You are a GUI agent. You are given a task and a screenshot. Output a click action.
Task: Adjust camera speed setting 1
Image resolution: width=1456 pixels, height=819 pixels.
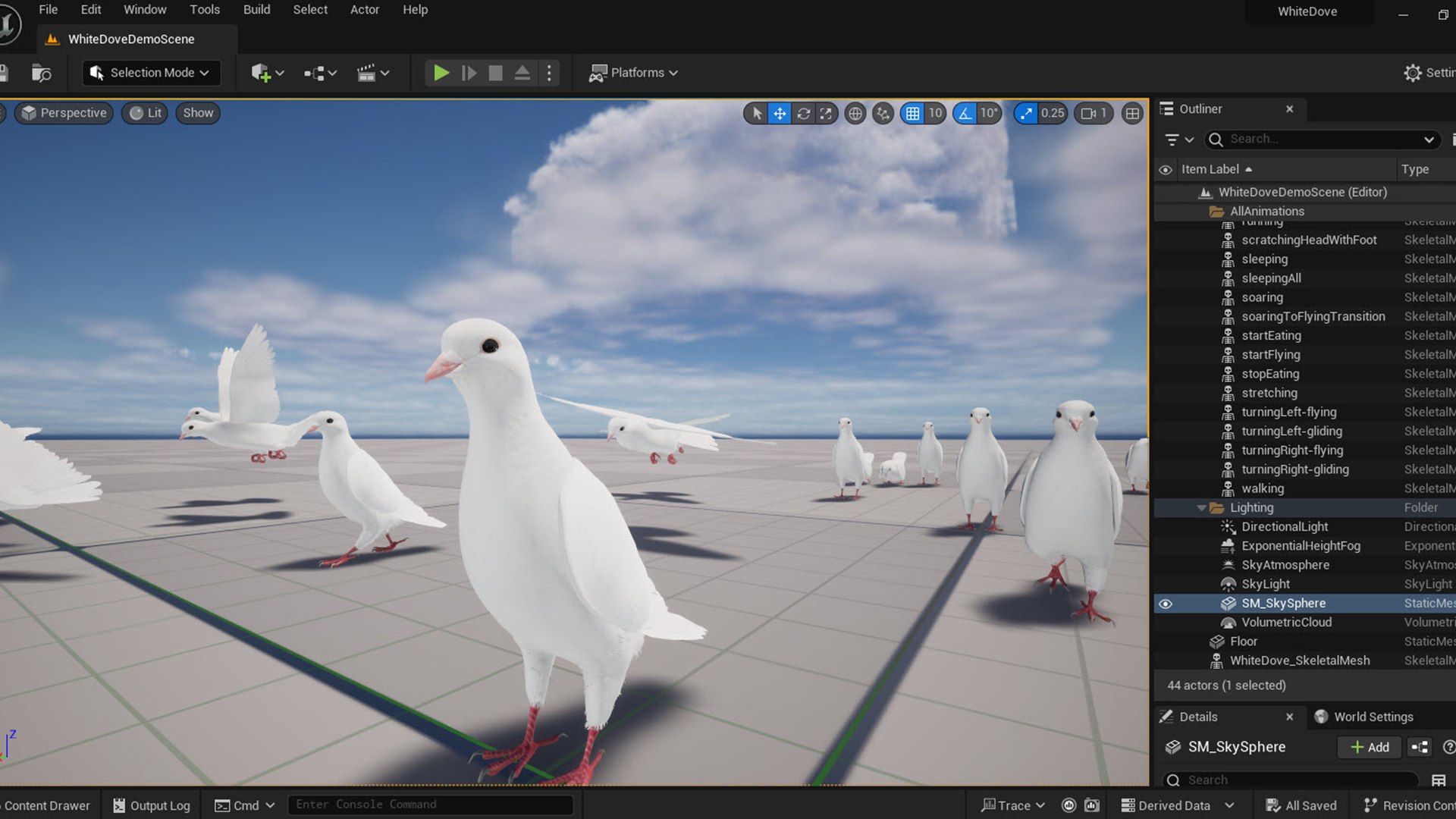tap(1094, 113)
